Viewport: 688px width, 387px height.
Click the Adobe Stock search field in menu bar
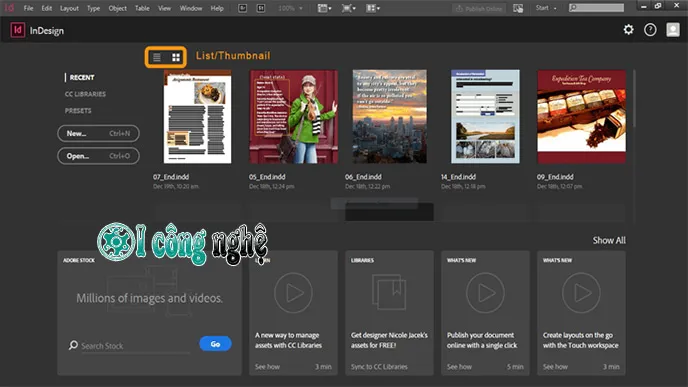point(596,8)
